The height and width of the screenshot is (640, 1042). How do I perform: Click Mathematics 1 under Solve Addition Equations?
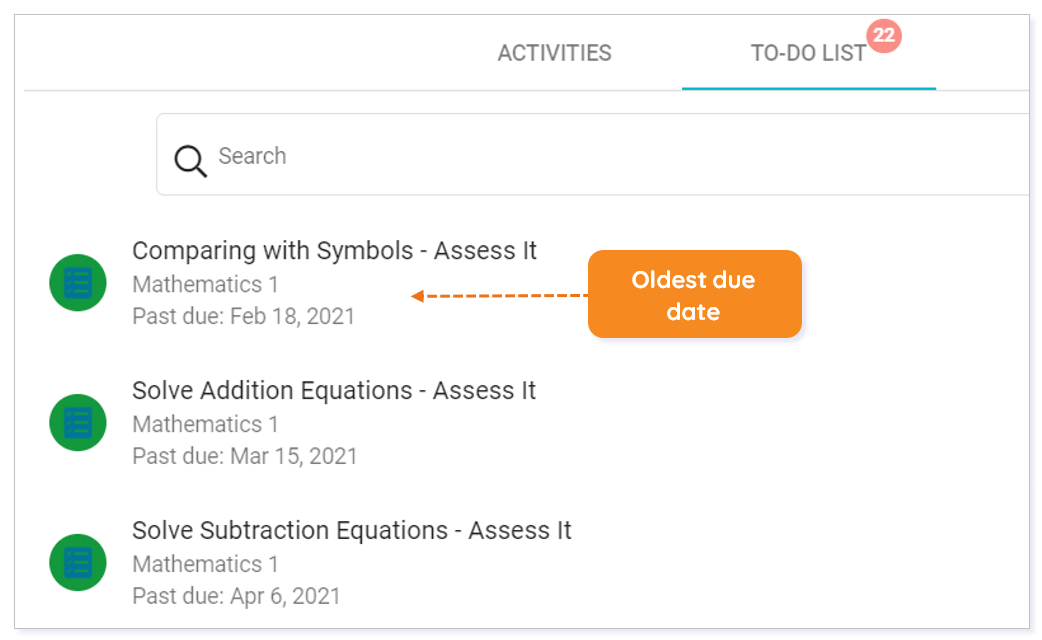(205, 425)
